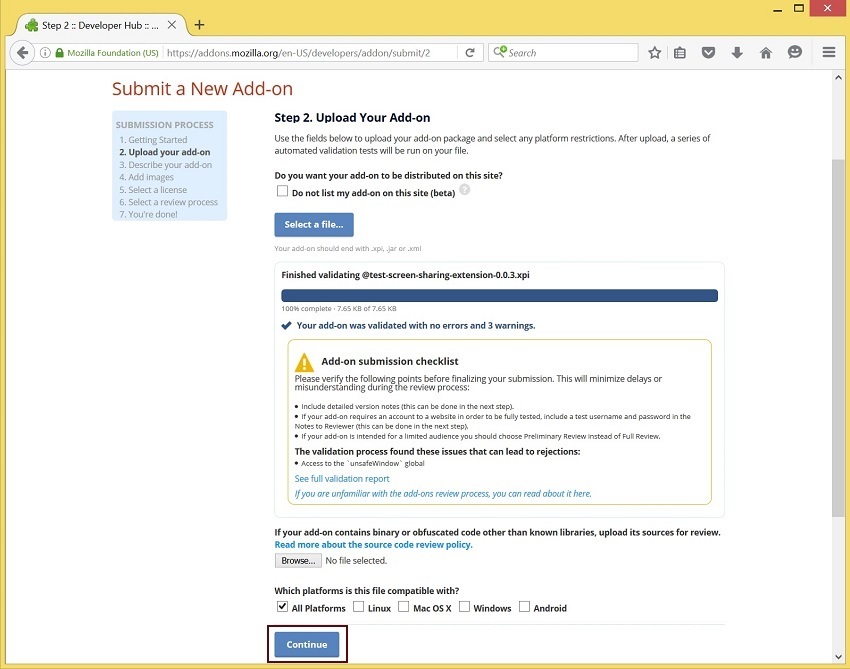The width and height of the screenshot is (850, 669).
Task: Click the yellow warning triangle icon
Action: click(304, 362)
